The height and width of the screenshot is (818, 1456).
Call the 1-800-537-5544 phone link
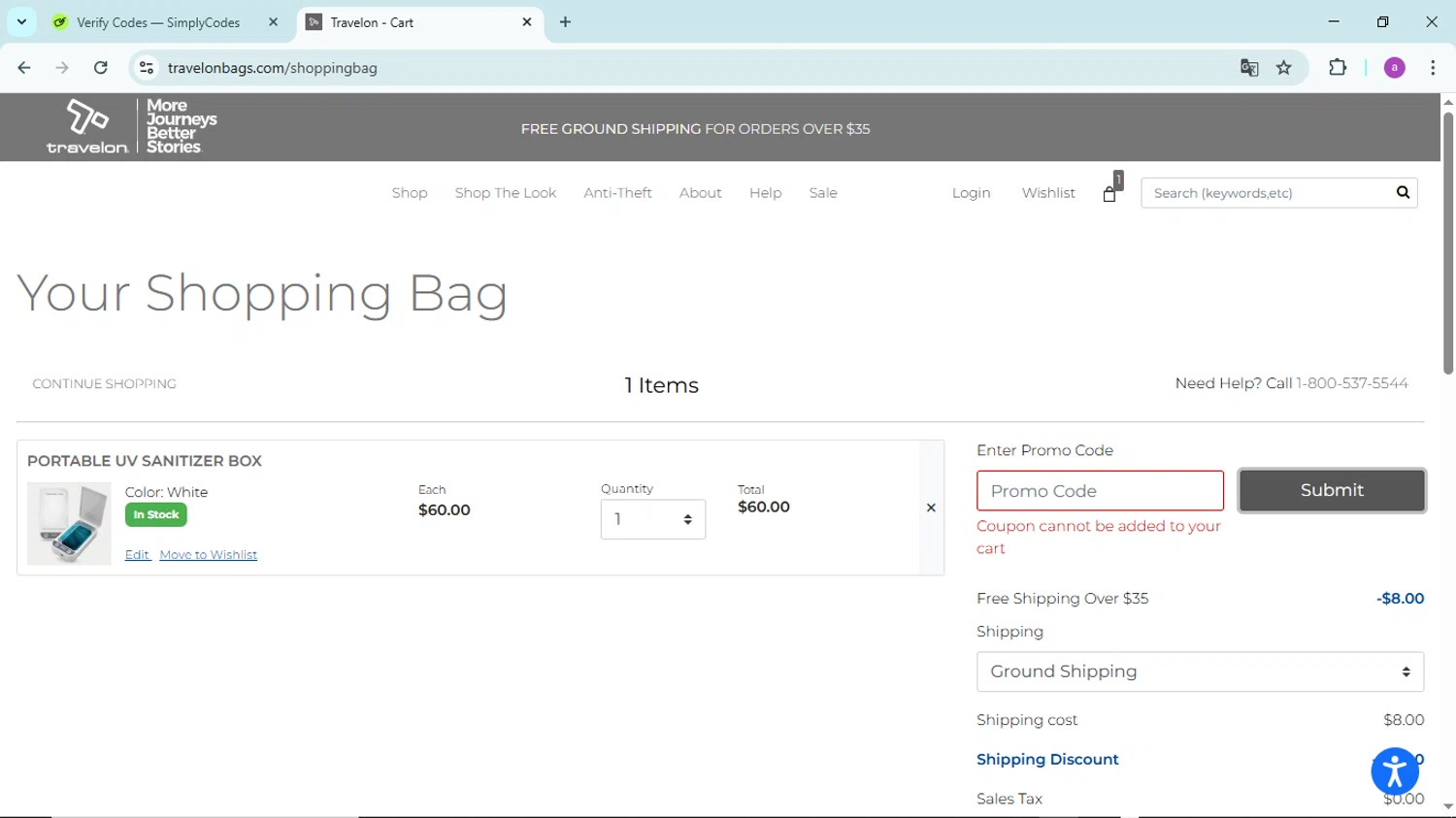click(1352, 383)
